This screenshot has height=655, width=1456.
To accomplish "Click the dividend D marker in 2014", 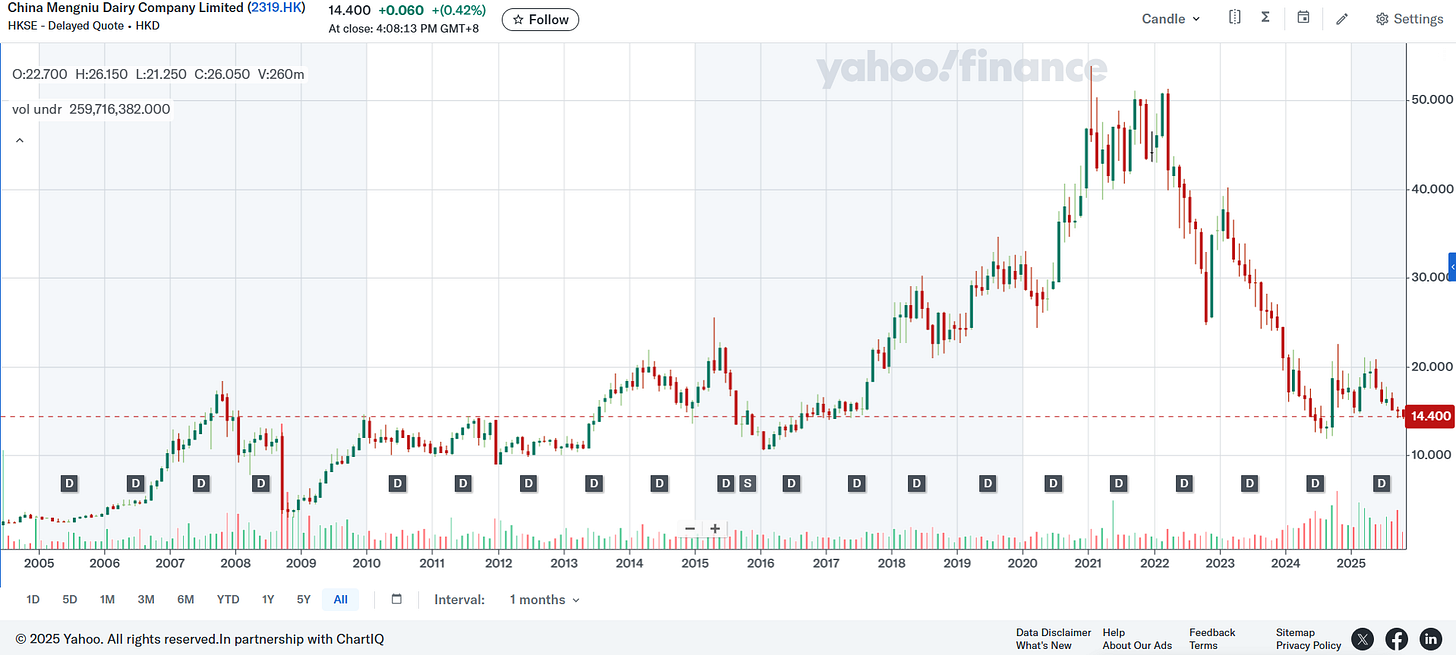I will tap(659, 484).
